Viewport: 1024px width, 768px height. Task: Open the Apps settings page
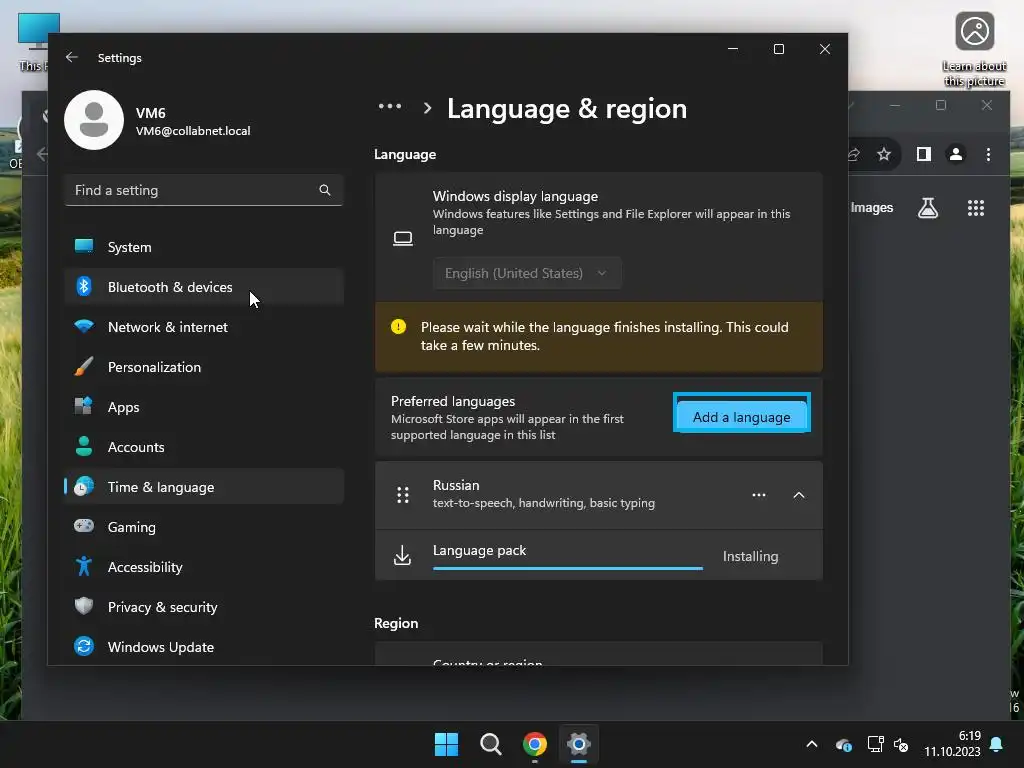pos(204,407)
